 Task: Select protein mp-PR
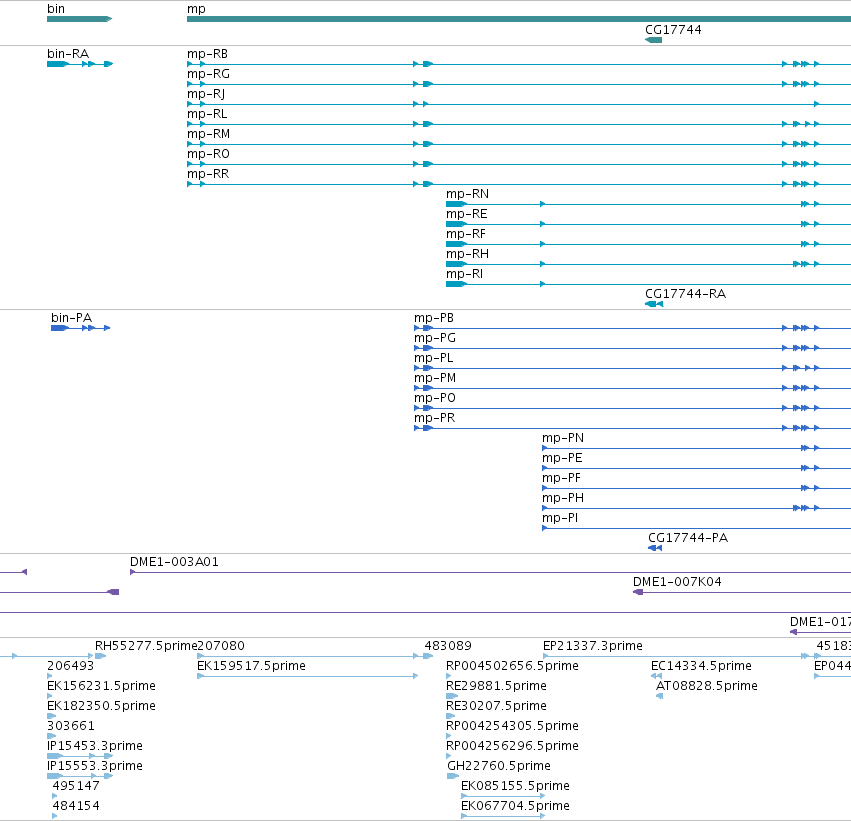434,418
